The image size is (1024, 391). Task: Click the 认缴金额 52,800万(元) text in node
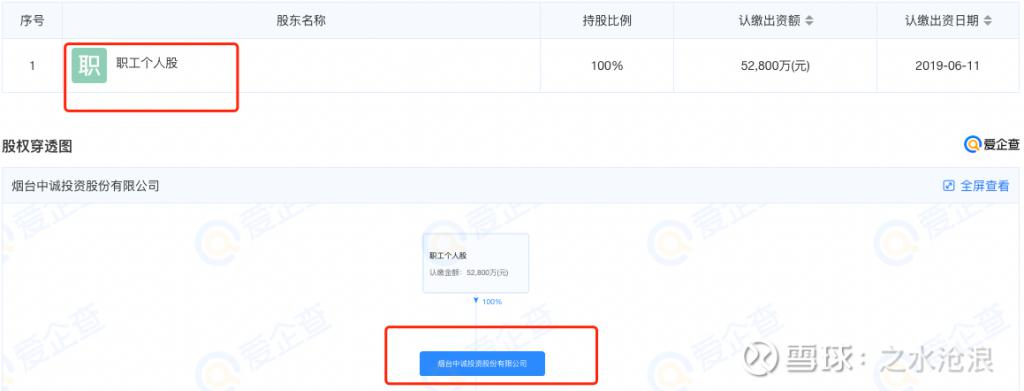[468, 272]
